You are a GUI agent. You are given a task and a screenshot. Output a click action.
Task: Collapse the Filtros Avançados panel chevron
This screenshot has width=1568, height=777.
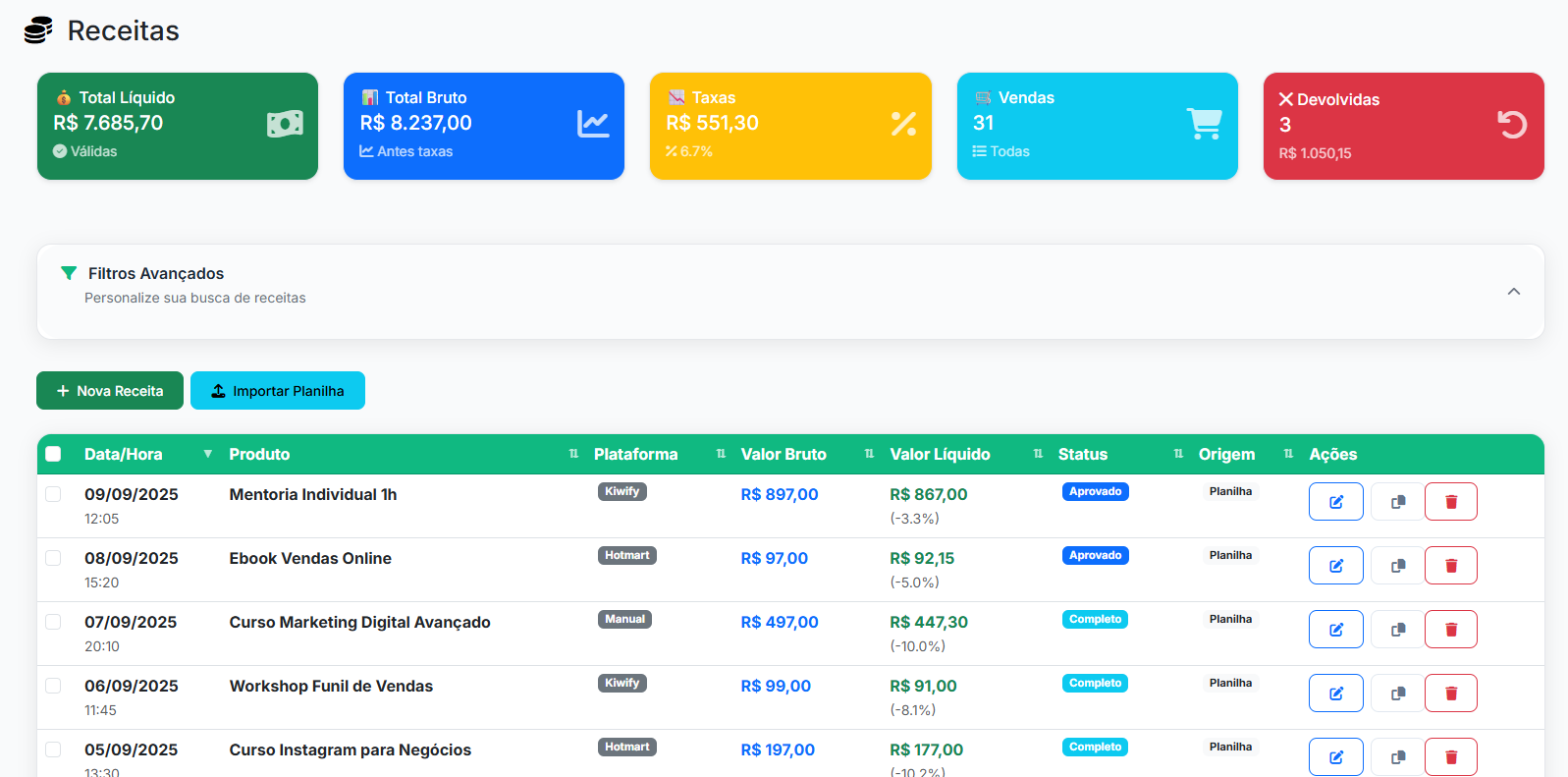[x=1513, y=292]
